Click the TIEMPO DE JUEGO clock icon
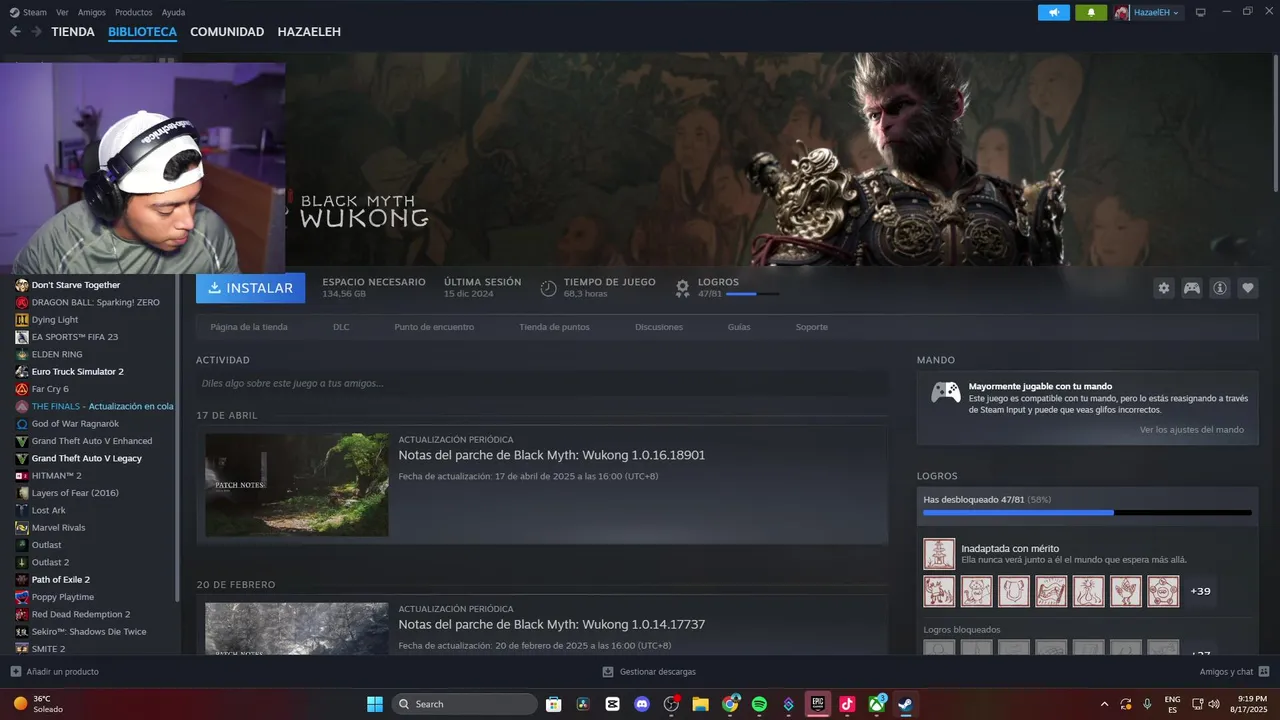The image size is (1280, 720). (548, 288)
